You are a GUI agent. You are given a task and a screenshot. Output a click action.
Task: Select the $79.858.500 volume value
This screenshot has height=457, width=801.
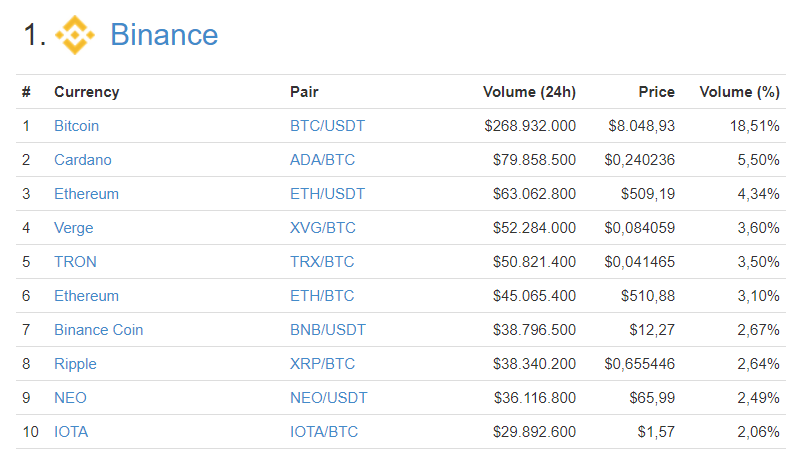click(x=534, y=160)
